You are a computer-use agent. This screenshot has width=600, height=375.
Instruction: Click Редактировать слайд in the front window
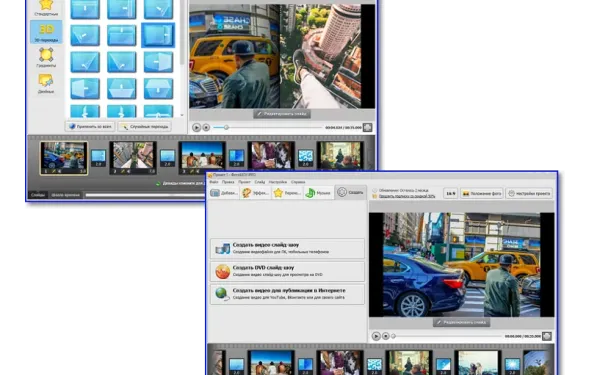coord(461,322)
